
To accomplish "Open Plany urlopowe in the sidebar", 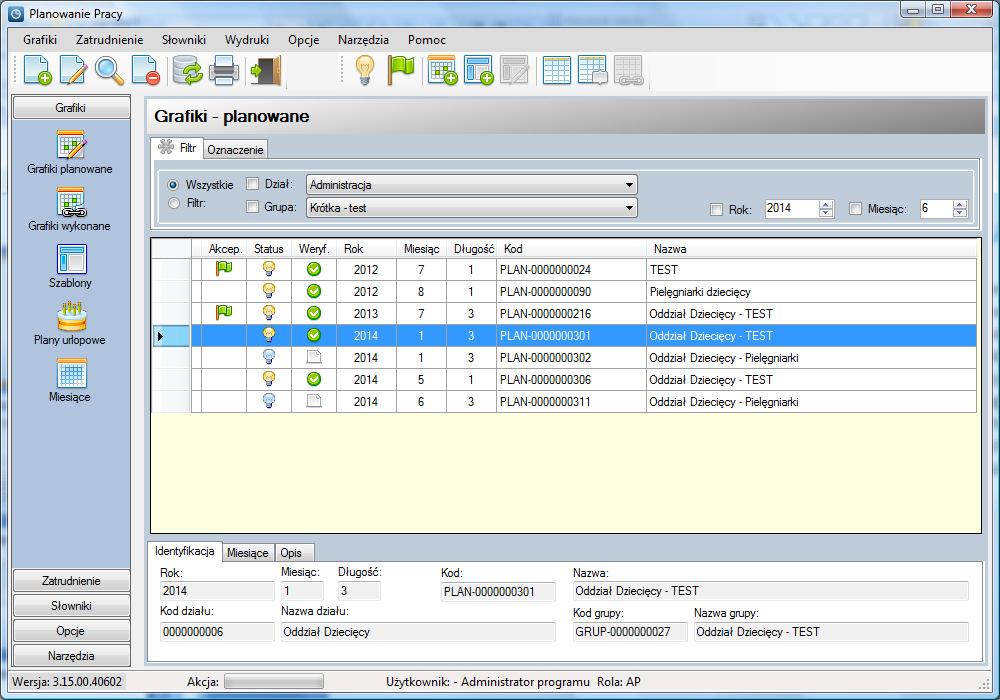I will [70, 323].
